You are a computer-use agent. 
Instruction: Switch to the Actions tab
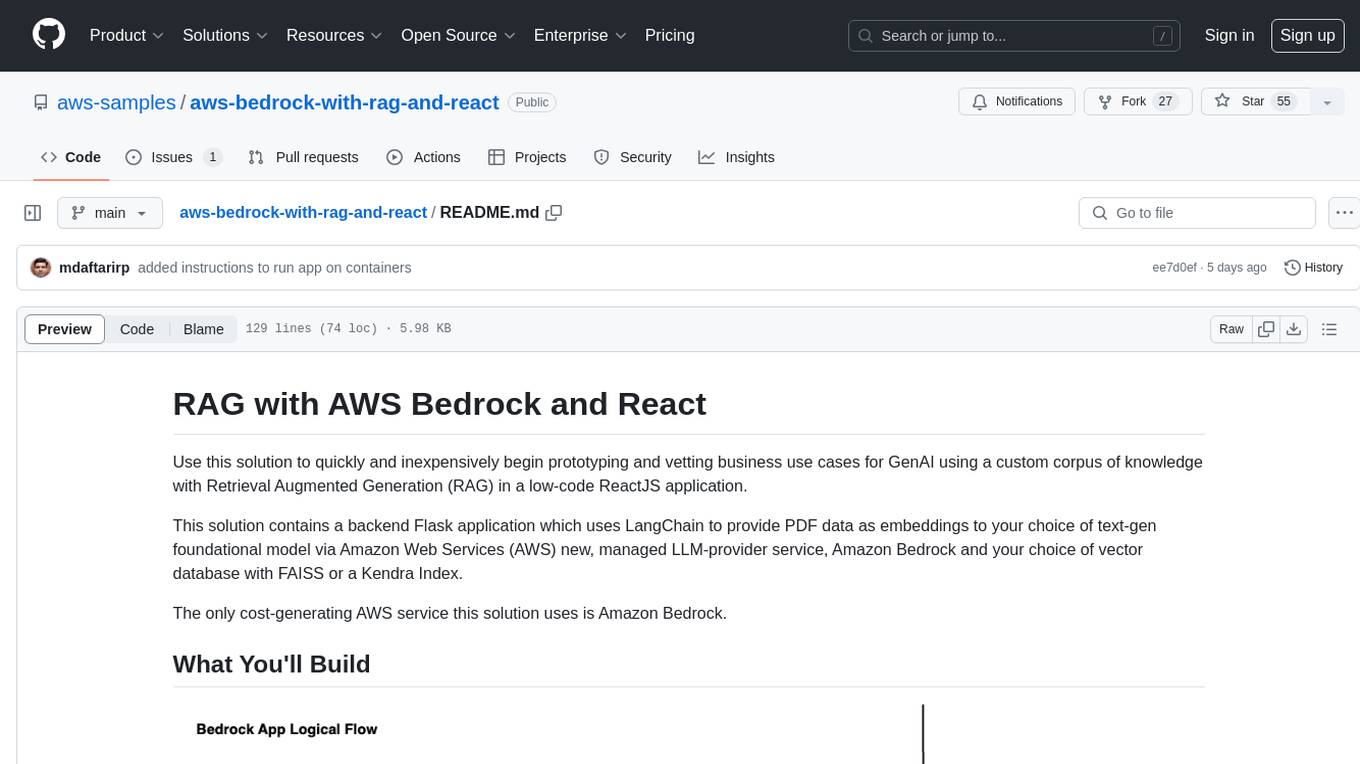(x=423, y=157)
